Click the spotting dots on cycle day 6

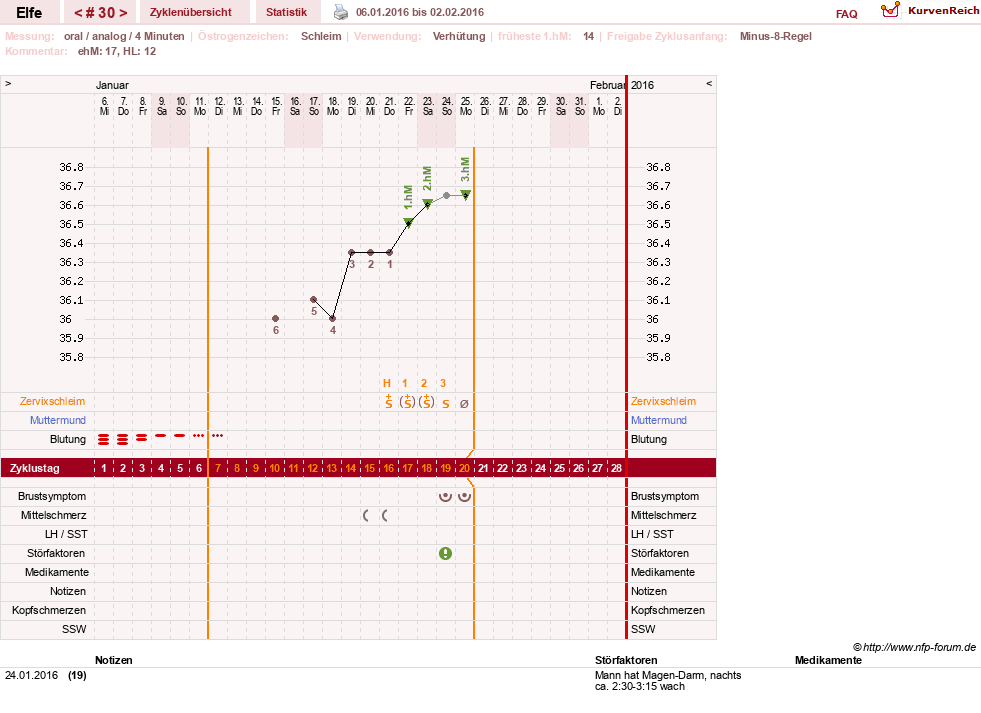(199, 435)
